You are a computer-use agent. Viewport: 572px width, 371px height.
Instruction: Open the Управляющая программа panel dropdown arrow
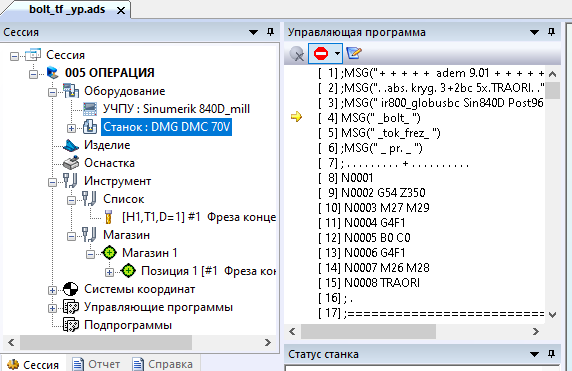[x=534, y=32]
